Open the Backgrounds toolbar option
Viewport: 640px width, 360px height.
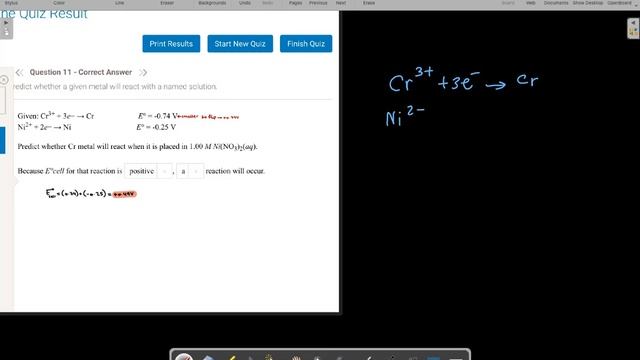click(212, 3)
